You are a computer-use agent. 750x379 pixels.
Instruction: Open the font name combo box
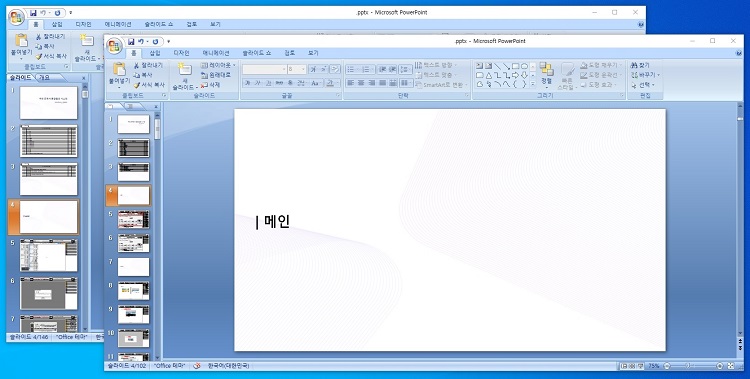[x=264, y=69]
